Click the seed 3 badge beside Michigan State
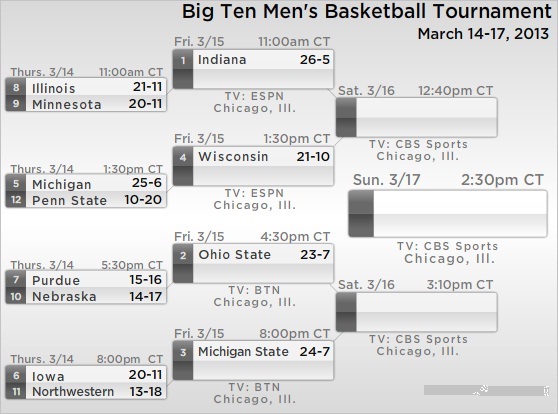The image size is (558, 414). click(x=183, y=352)
